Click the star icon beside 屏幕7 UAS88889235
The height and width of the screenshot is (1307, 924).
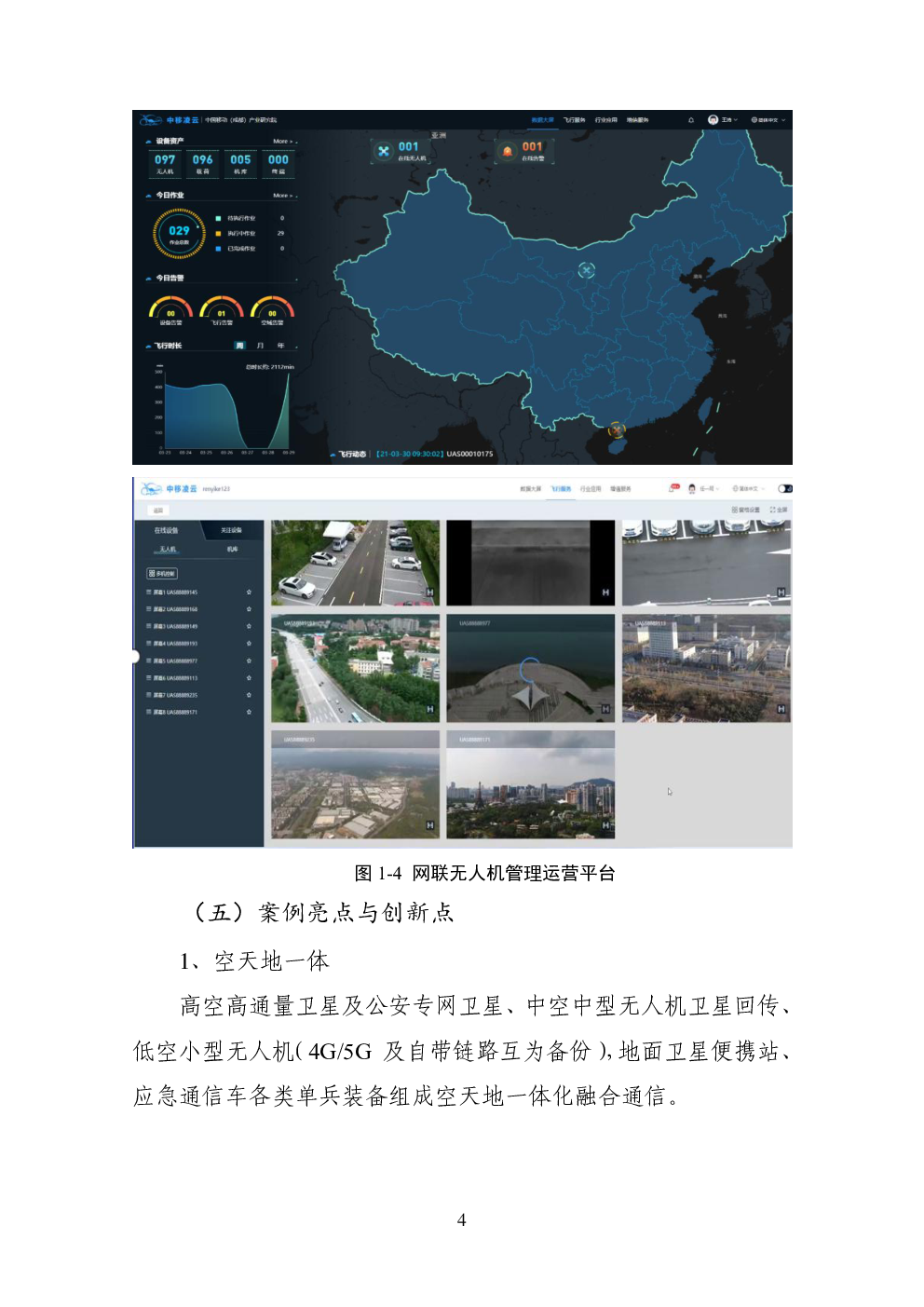coord(249,695)
